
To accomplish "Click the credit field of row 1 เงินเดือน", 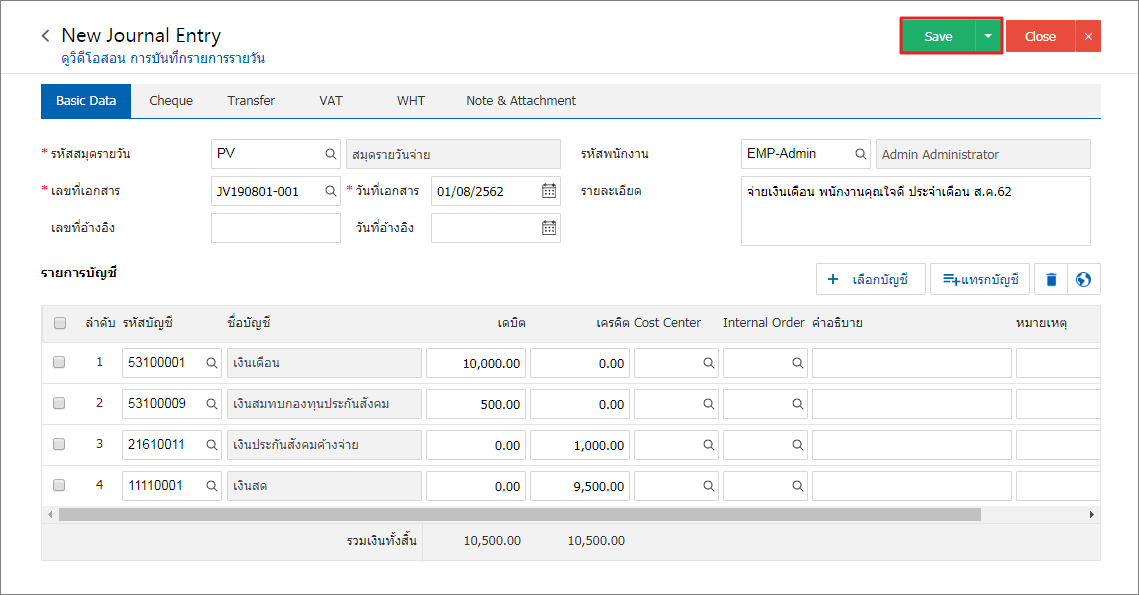I will [x=580, y=363].
